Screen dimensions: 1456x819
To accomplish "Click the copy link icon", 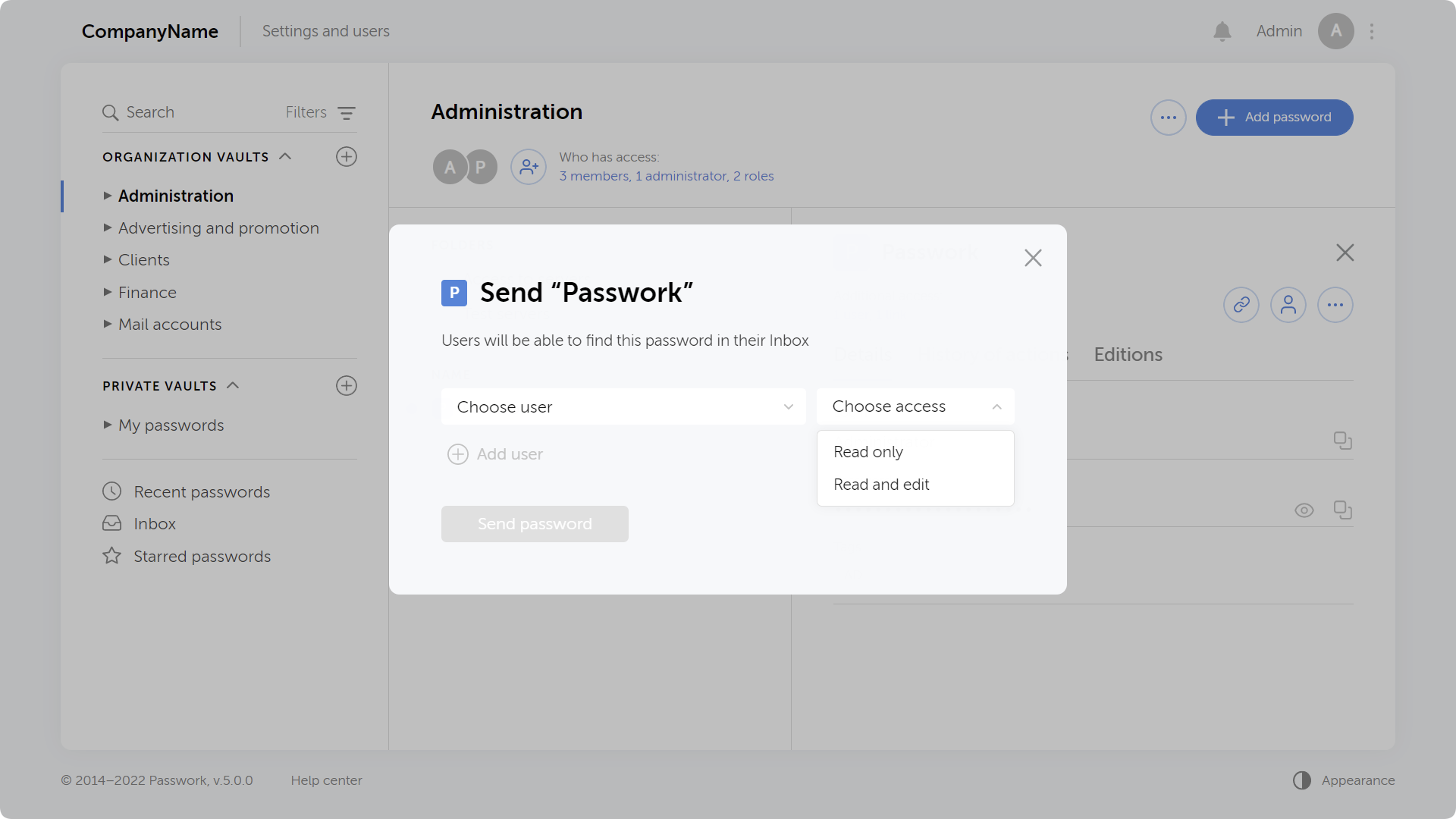I will point(1241,305).
